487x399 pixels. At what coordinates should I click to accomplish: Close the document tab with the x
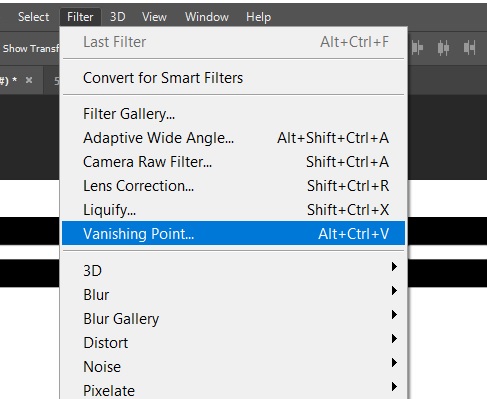tap(29, 80)
